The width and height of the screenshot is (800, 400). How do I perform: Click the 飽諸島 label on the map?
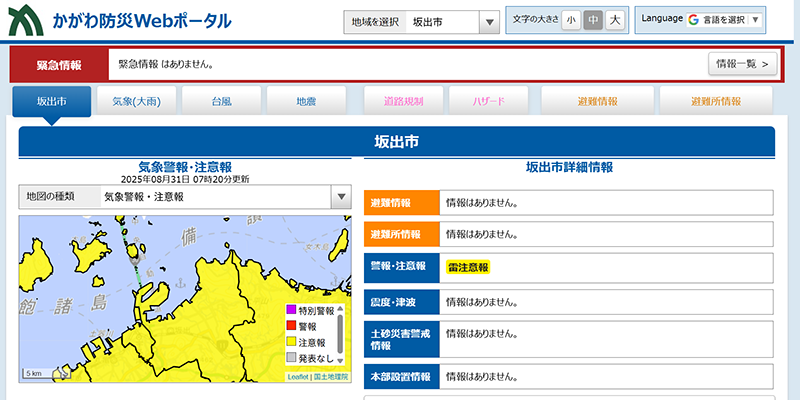click(64, 305)
